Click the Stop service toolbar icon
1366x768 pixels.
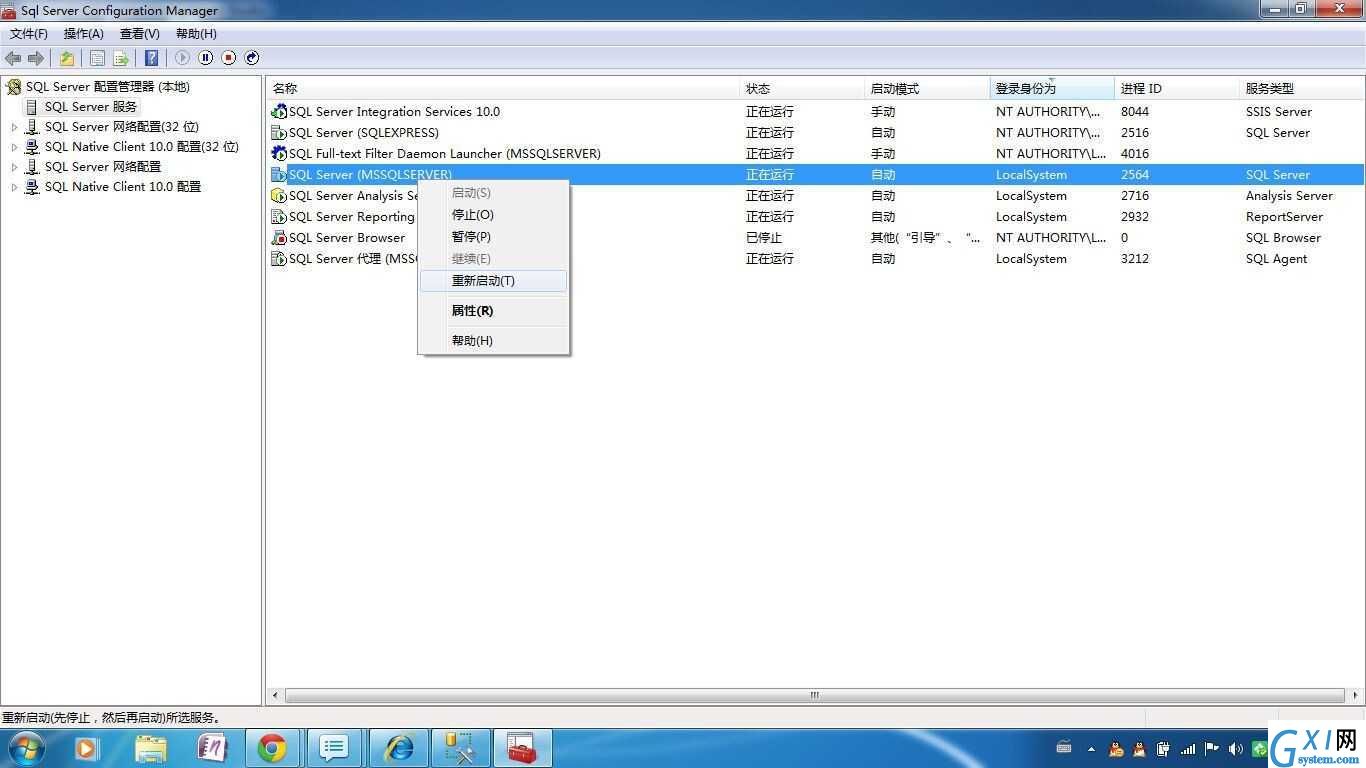coord(228,58)
